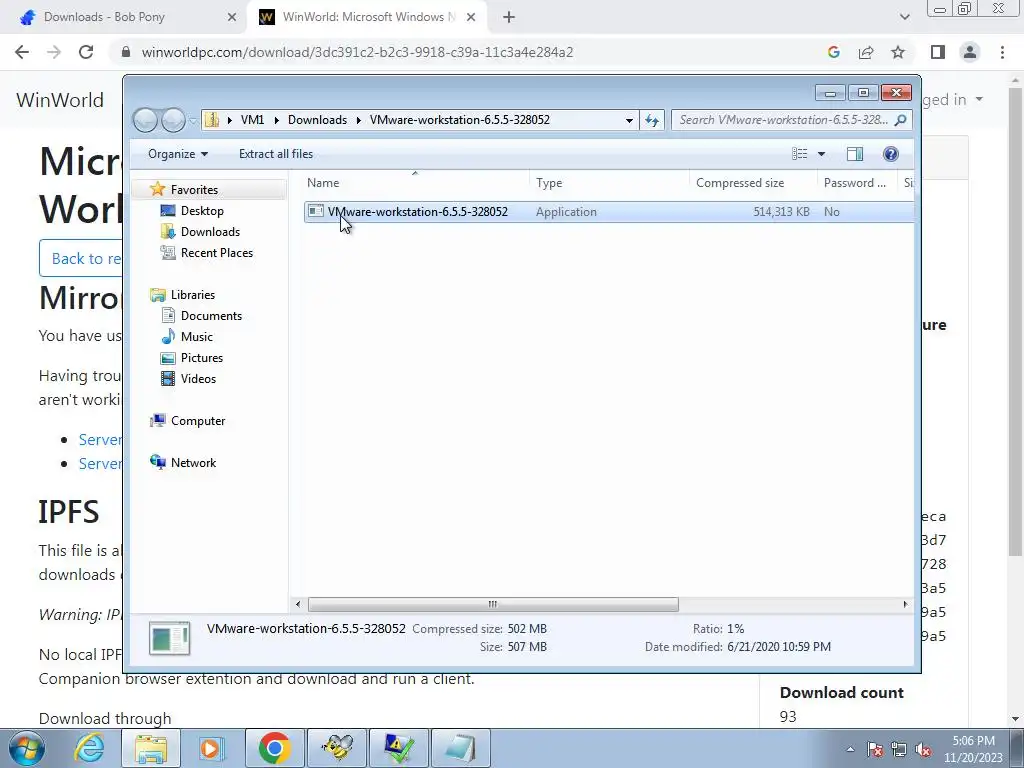Switch to Chrome taskbar icon
The width and height of the screenshot is (1024, 768).
point(274,748)
